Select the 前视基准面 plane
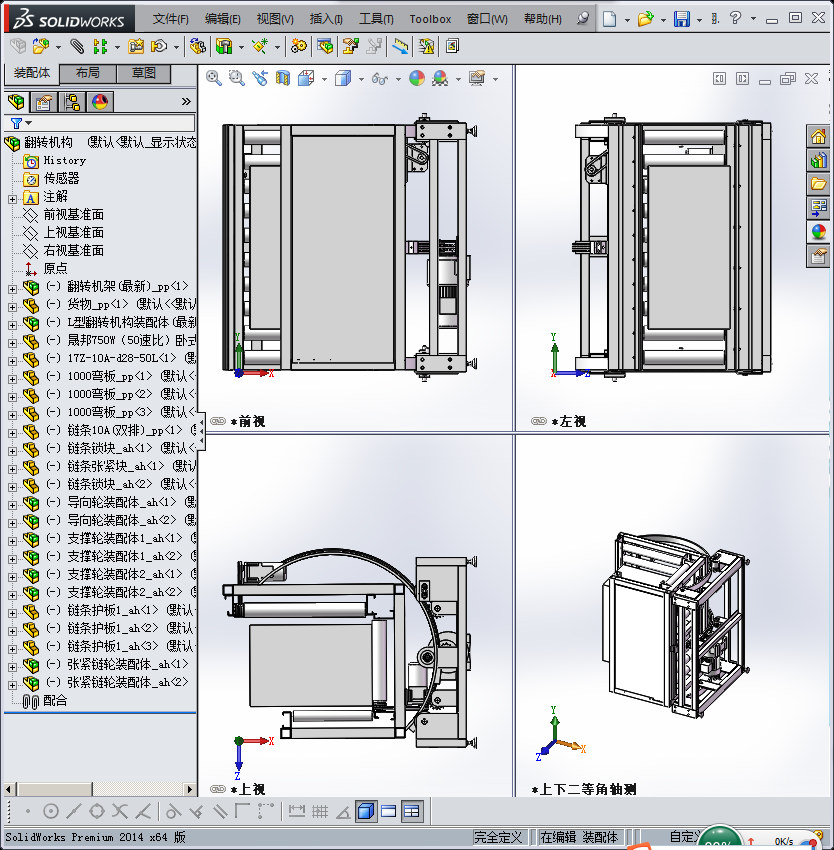This screenshot has height=850, width=834. (x=73, y=215)
